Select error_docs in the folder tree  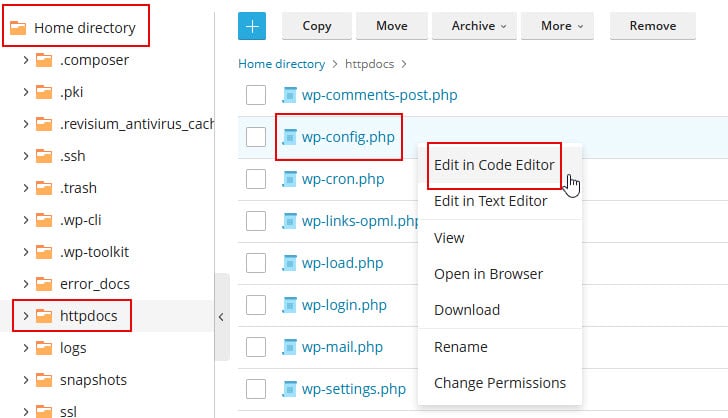coord(95,284)
